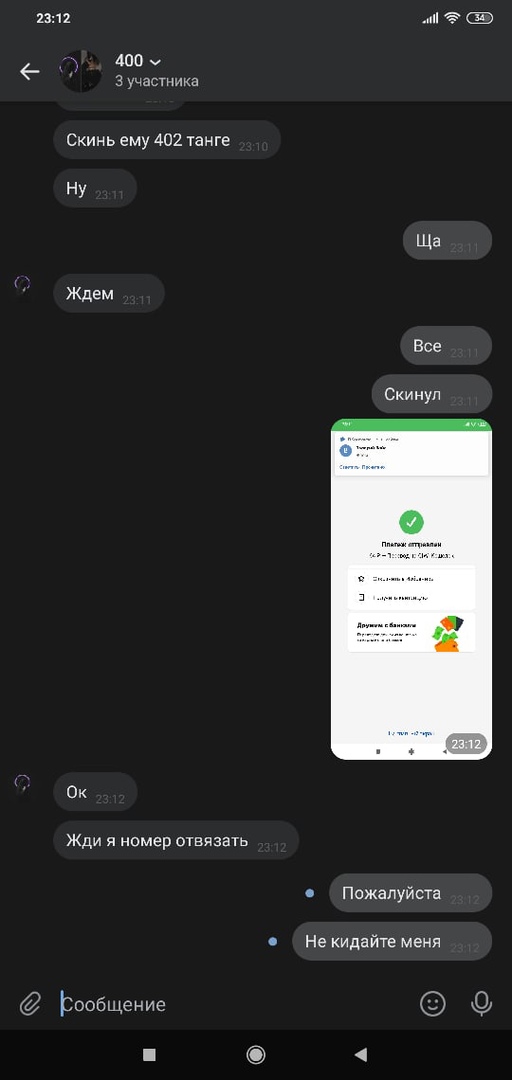512x1080 pixels.
Task: Open the emoji smiley picker
Action: 433,1004
